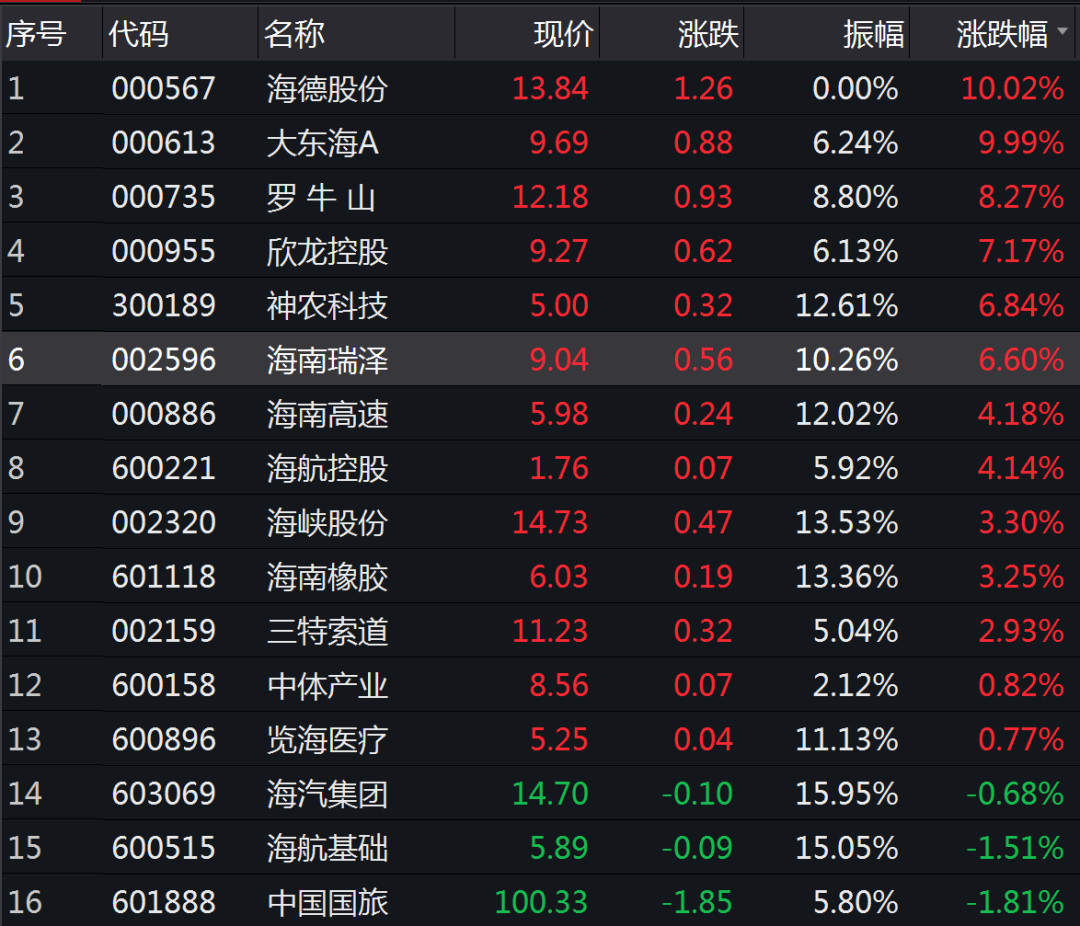Select stock name 海南高速
Screen dimensions: 1080x926
(x=327, y=415)
